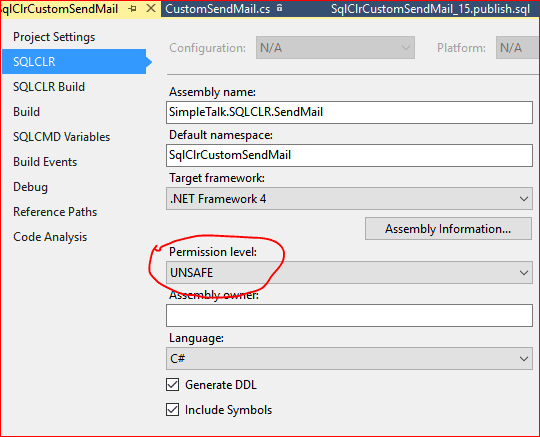Expand Target framework dropdown

tap(349, 199)
